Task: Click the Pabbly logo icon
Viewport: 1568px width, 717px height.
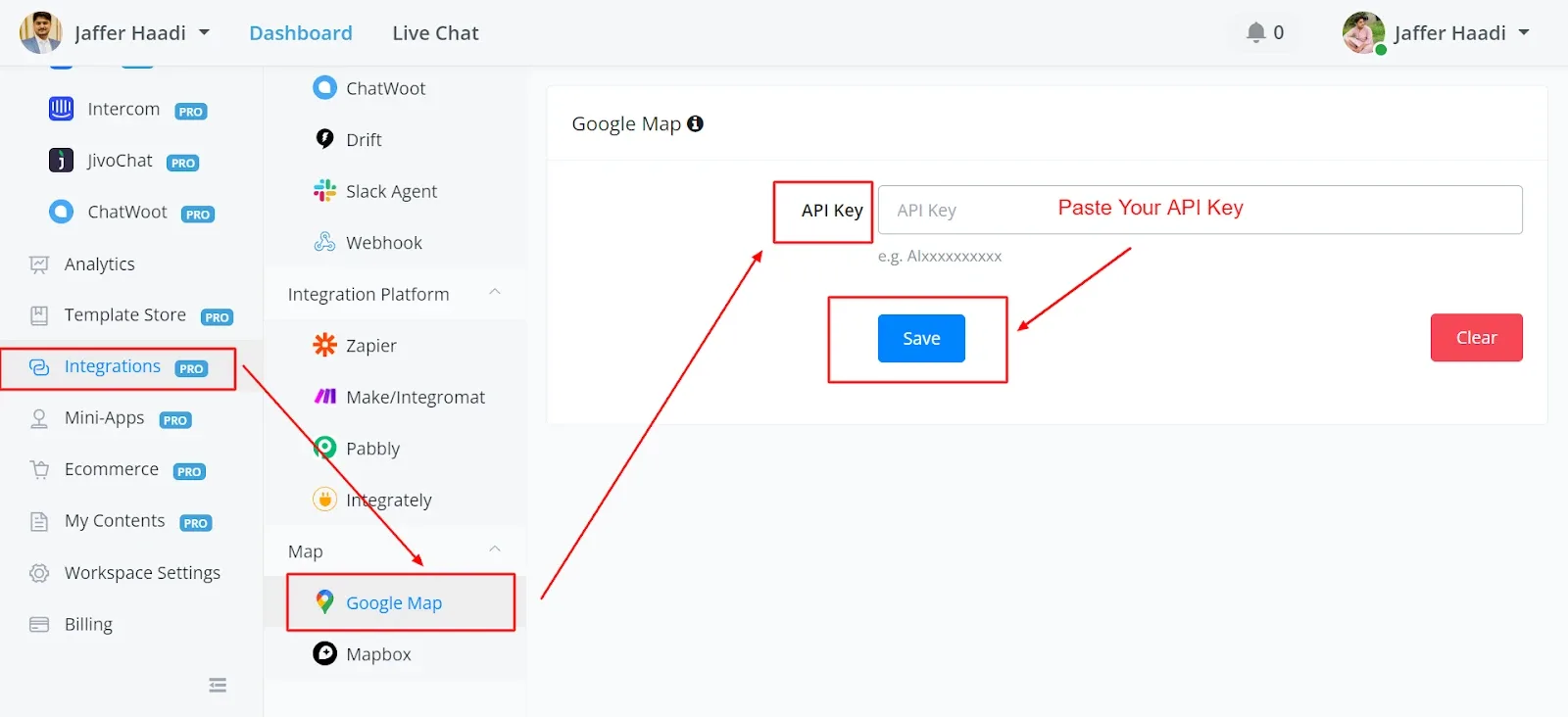Action: (x=324, y=448)
